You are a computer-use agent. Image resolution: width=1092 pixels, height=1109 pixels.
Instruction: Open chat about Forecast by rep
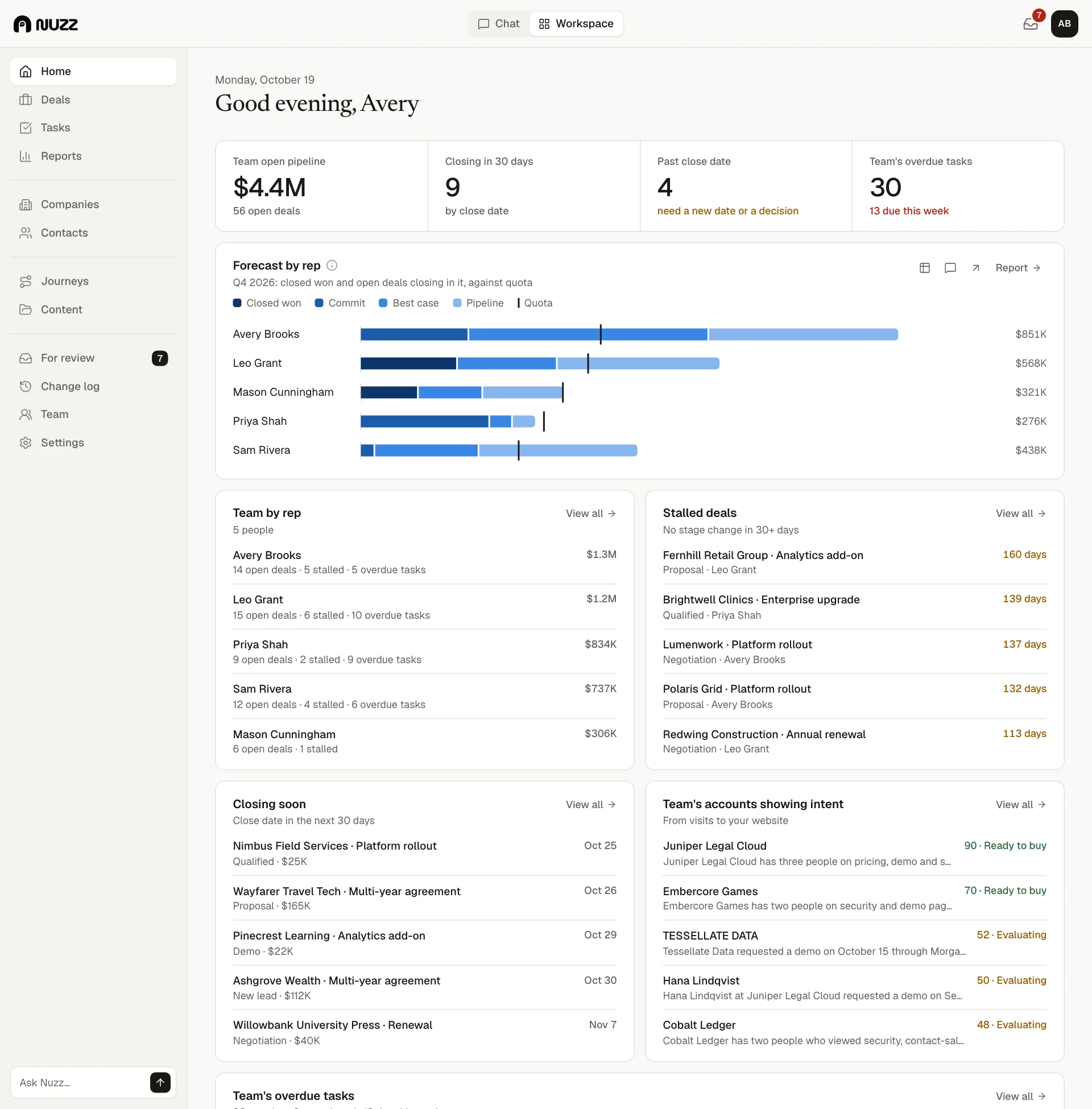(950, 268)
